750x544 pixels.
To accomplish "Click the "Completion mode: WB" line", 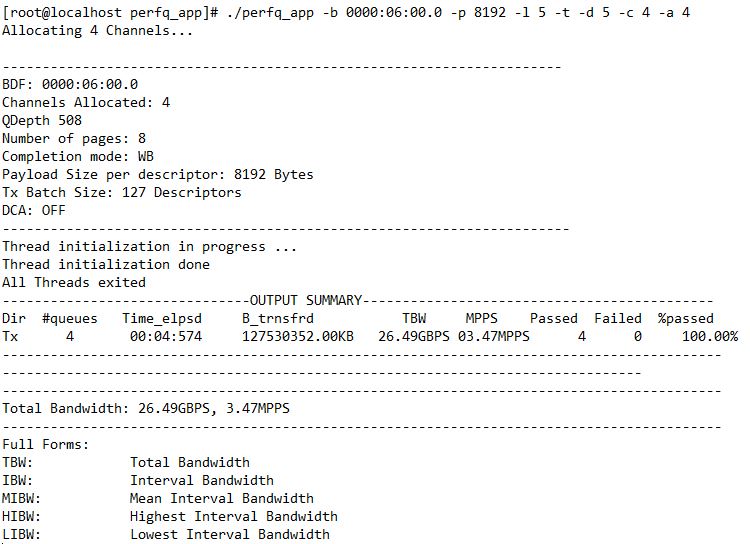I will pyautogui.click(x=78, y=156).
